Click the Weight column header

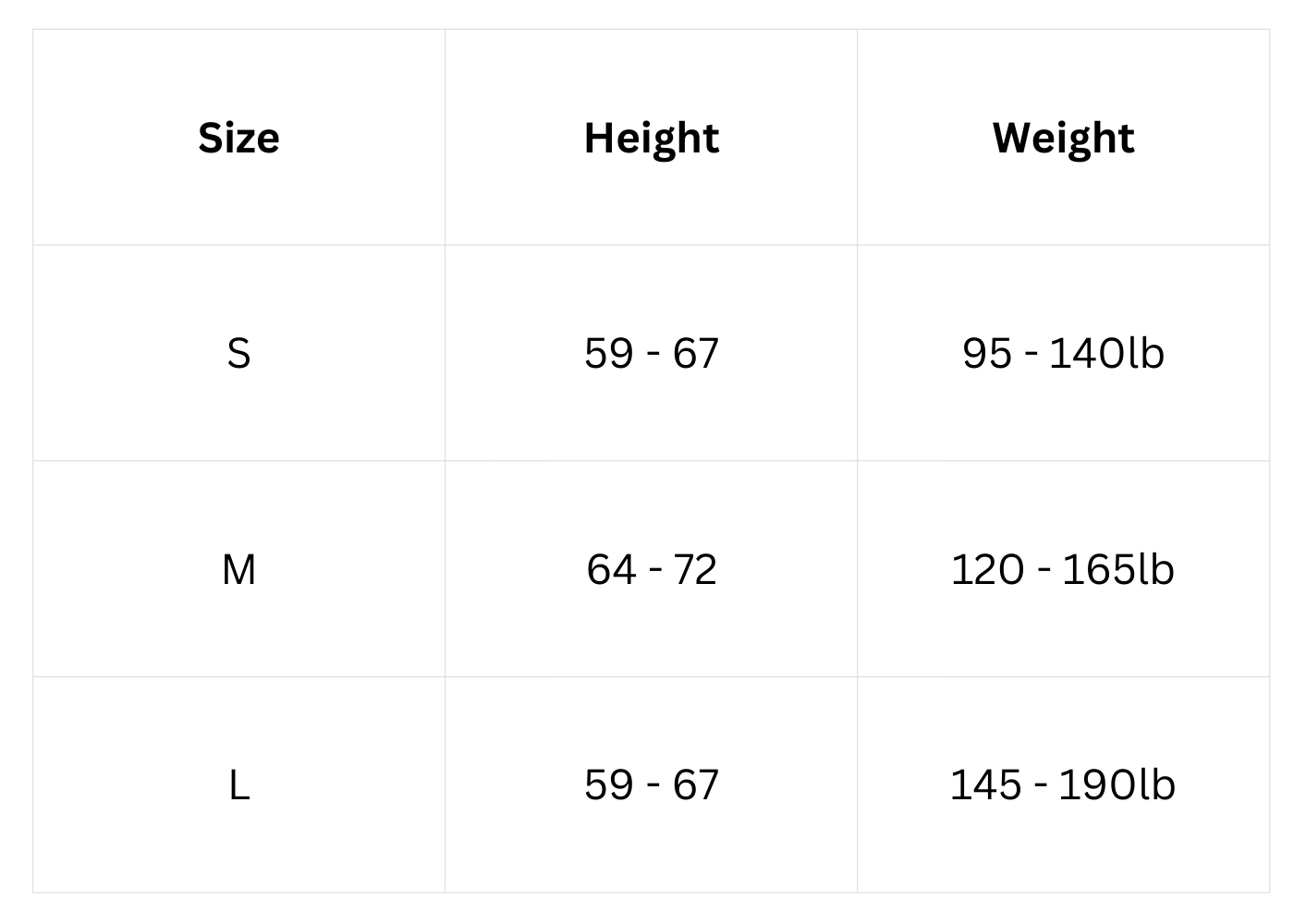pos(1063,139)
